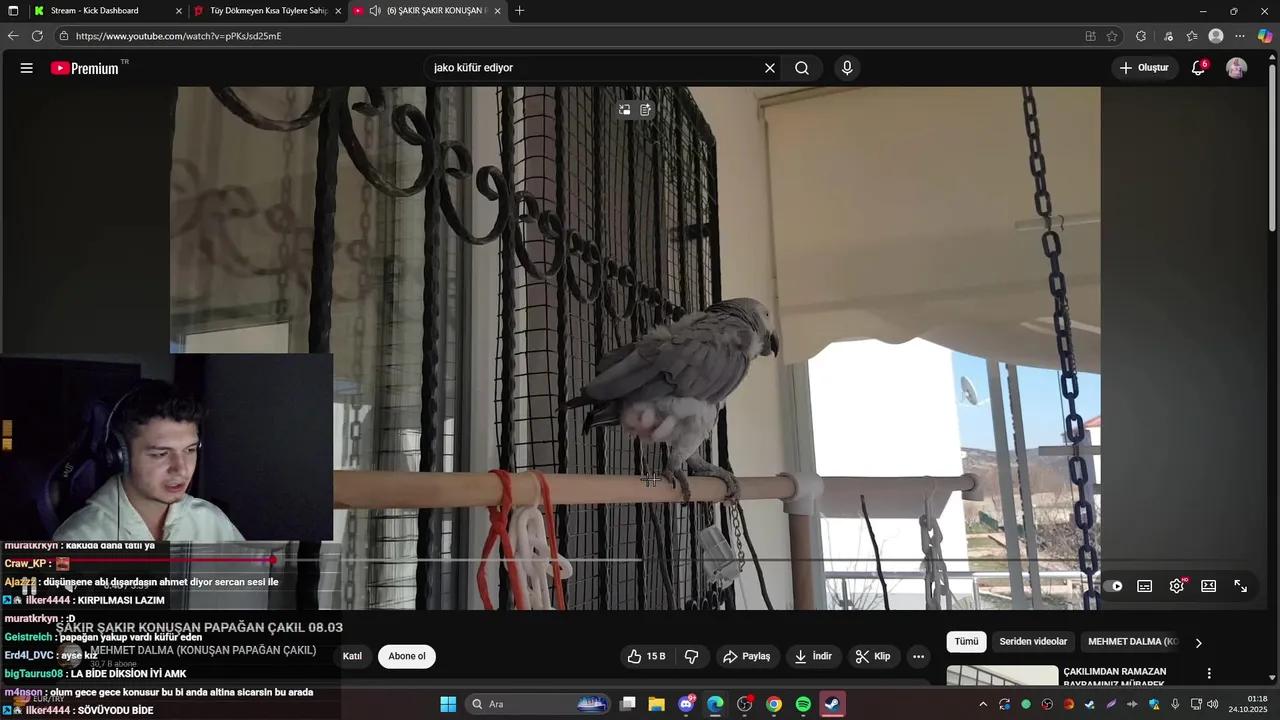Click the Paylaş share button
The width and height of the screenshot is (1280, 720).
pos(746,656)
